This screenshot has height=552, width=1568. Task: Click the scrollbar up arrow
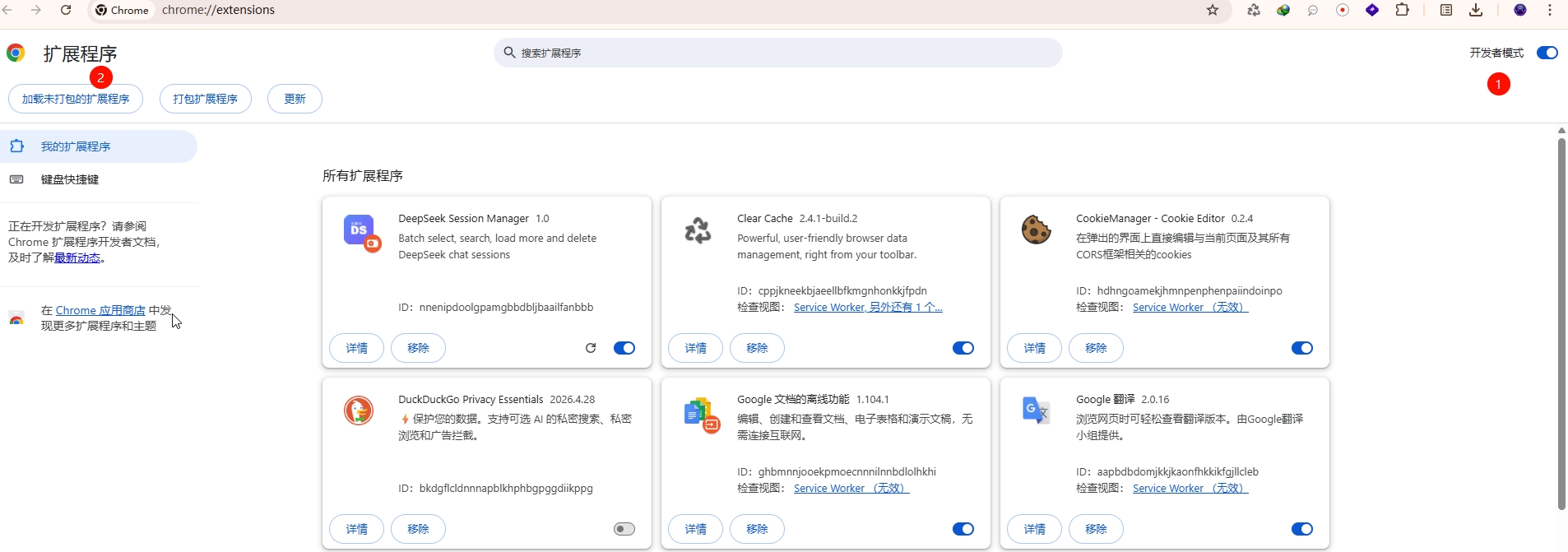click(x=1561, y=131)
